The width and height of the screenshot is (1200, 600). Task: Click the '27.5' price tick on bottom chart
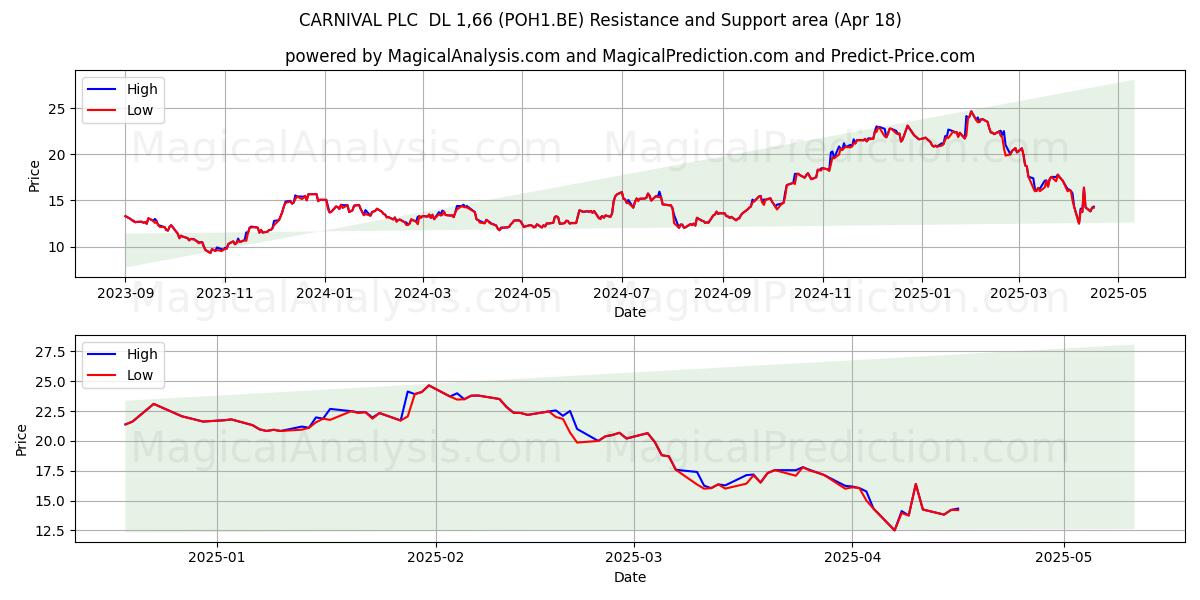click(x=52, y=352)
